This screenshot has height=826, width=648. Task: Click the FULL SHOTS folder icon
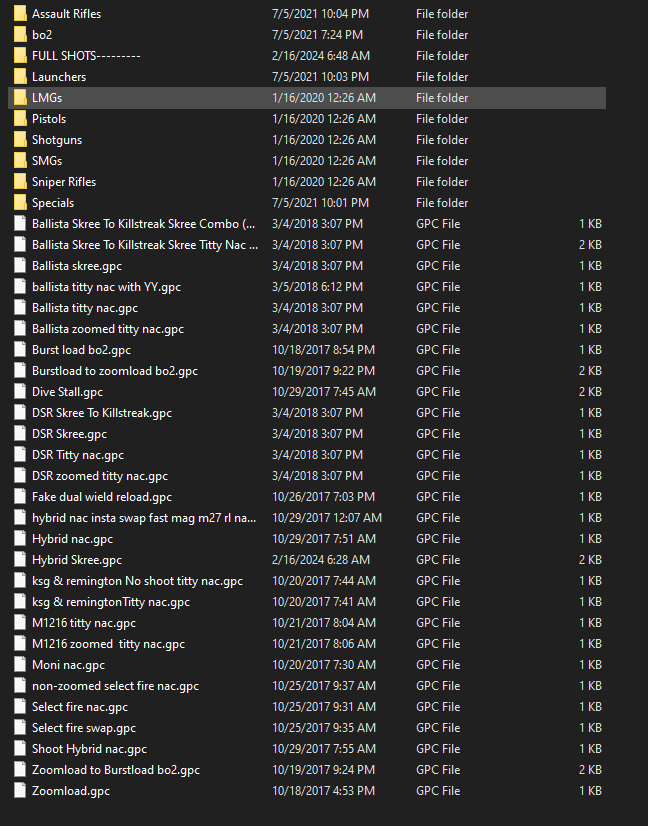pyautogui.click(x=20, y=56)
